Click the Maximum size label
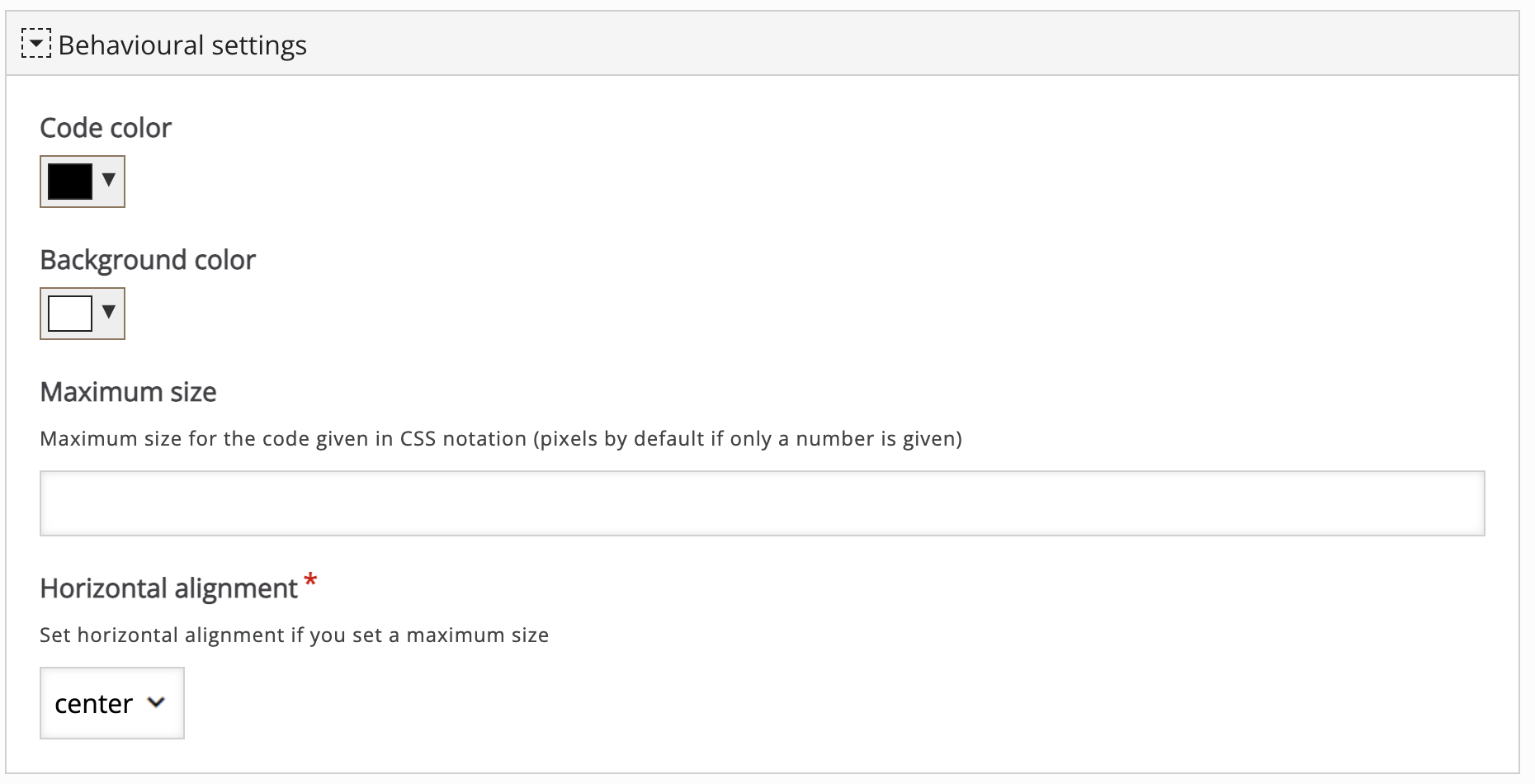The height and width of the screenshot is (784, 1535). [128, 392]
